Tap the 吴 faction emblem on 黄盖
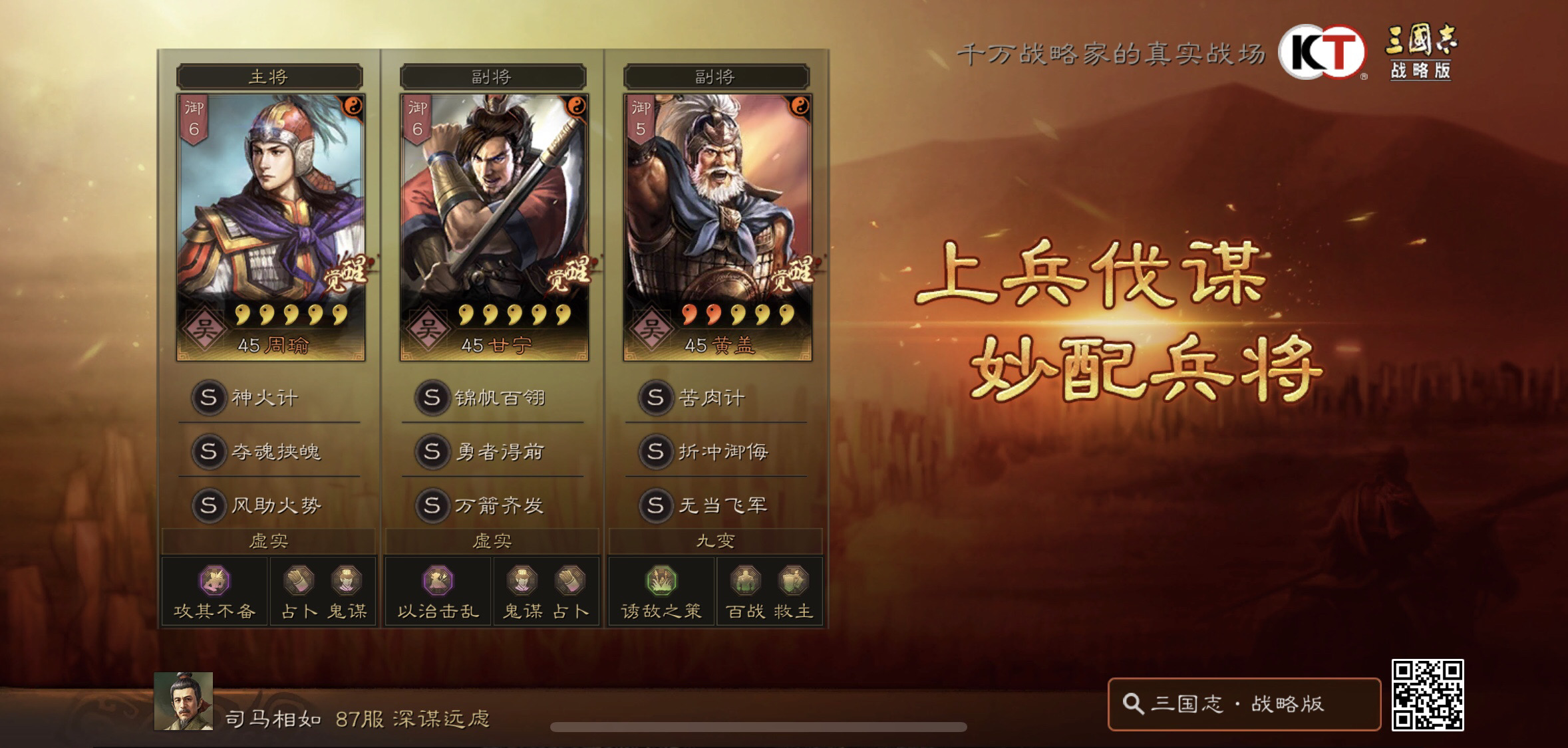This screenshot has width=1568, height=748. [x=651, y=328]
